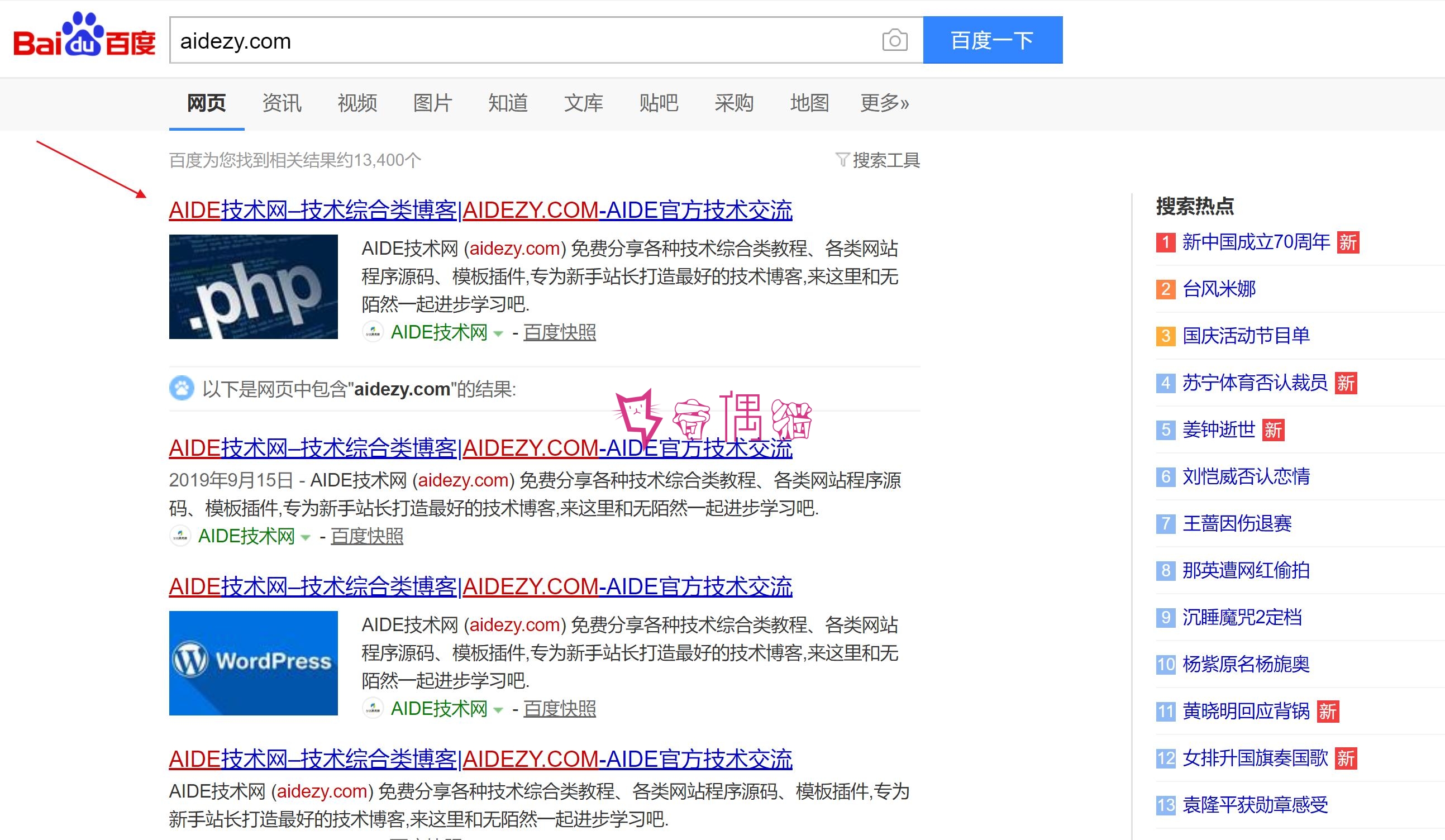Click rank badge 3 in hot searches
This screenshot has width=1445, height=840.
1166,336
